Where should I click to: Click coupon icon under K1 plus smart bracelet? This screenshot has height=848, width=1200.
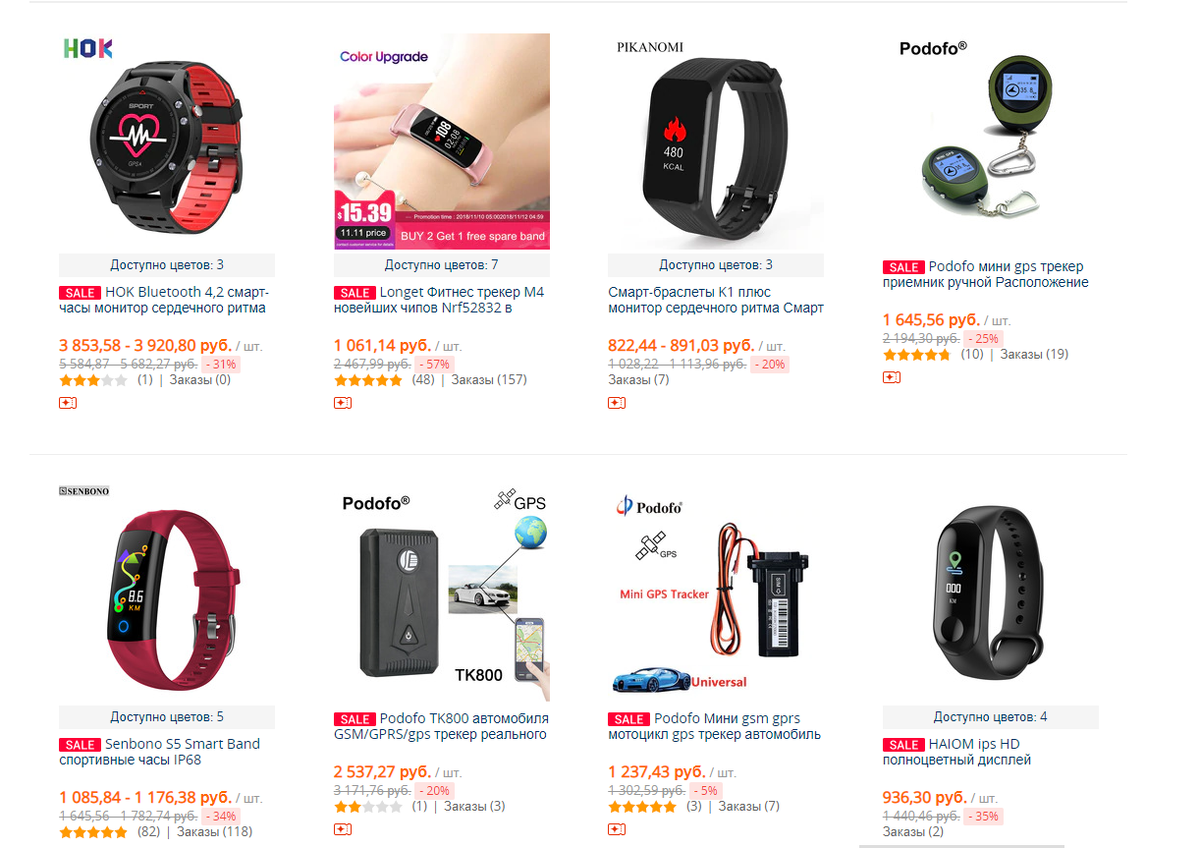[x=617, y=403]
